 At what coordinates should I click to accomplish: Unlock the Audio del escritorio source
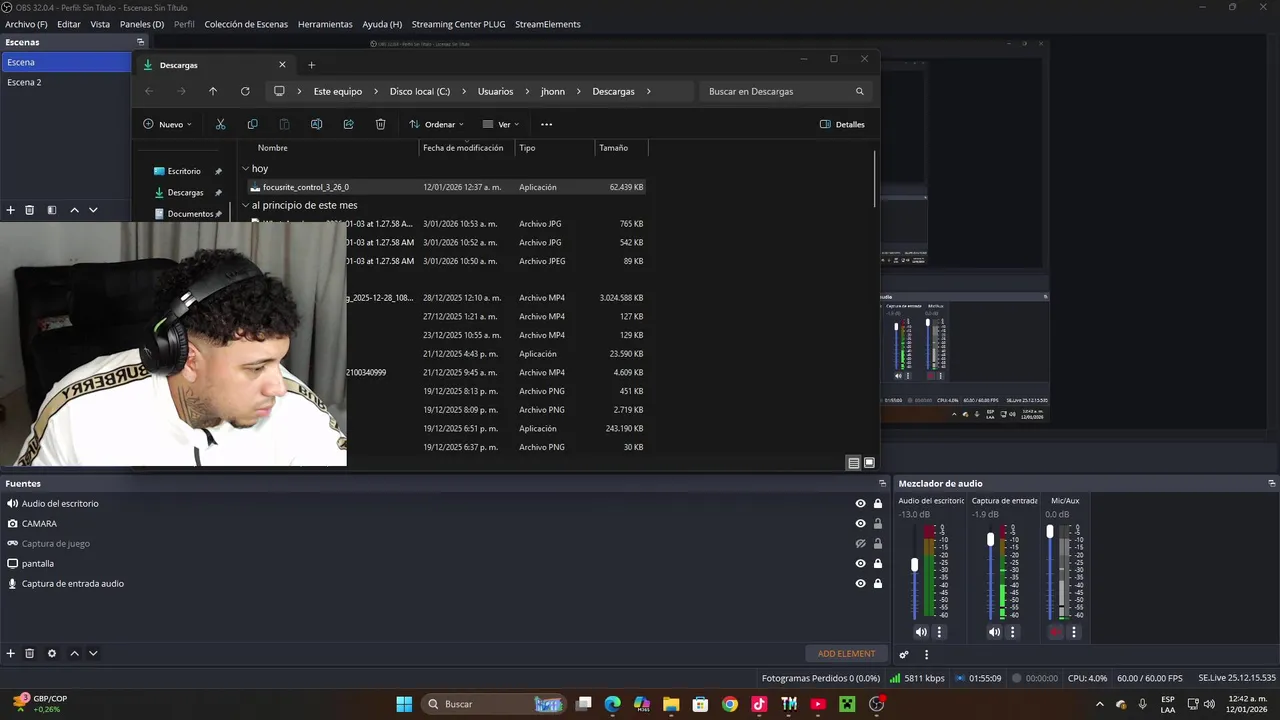(x=878, y=504)
